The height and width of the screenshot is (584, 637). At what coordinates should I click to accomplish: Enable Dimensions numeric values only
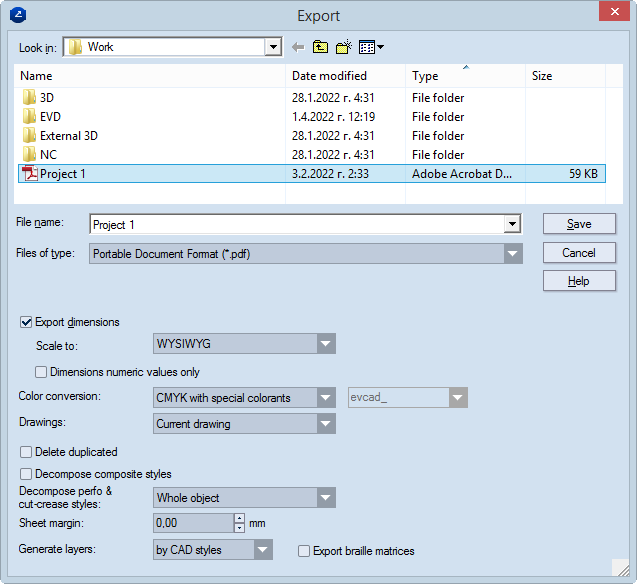41,372
